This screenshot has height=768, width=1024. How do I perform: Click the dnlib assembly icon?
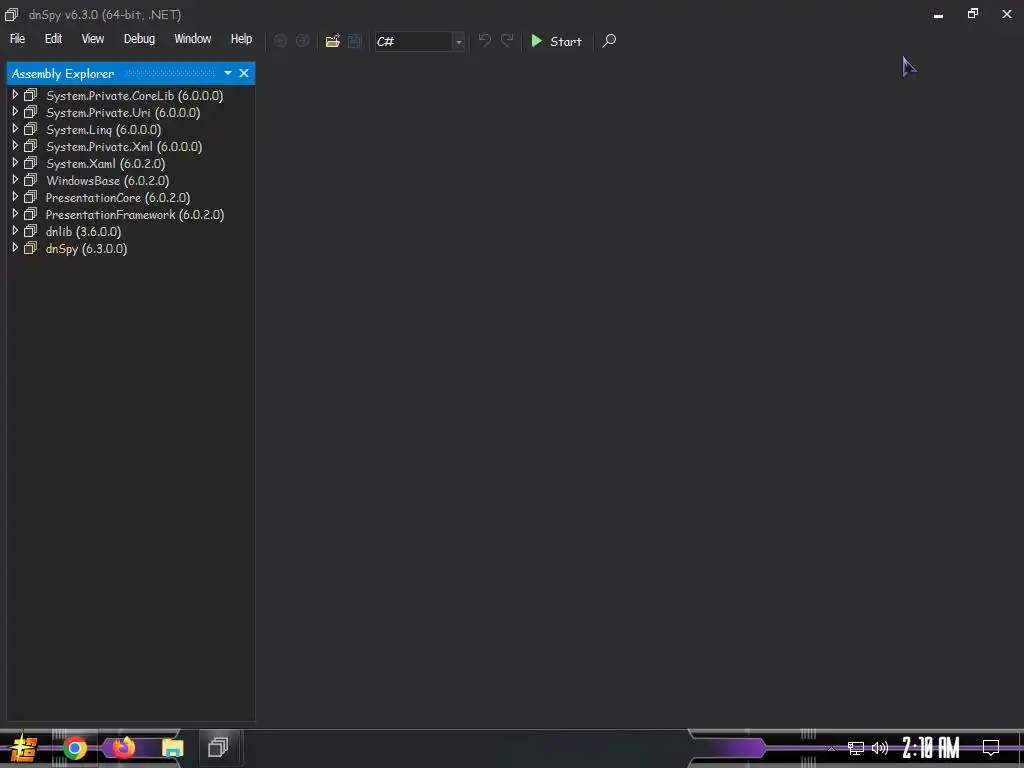(x=30, y=231)
